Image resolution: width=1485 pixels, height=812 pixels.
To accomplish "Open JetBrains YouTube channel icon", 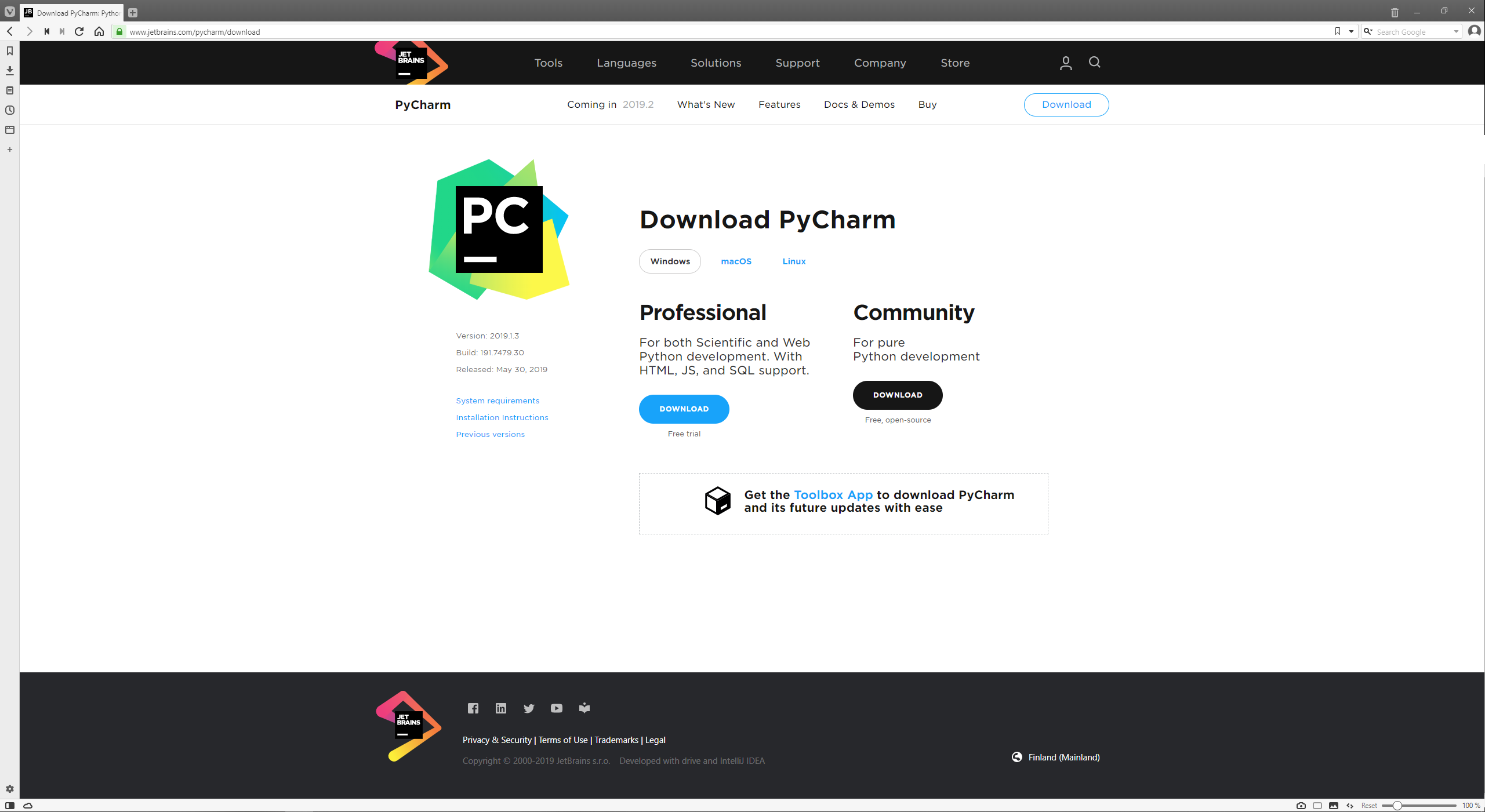I will pyautogui.click(x=556, y=708).
